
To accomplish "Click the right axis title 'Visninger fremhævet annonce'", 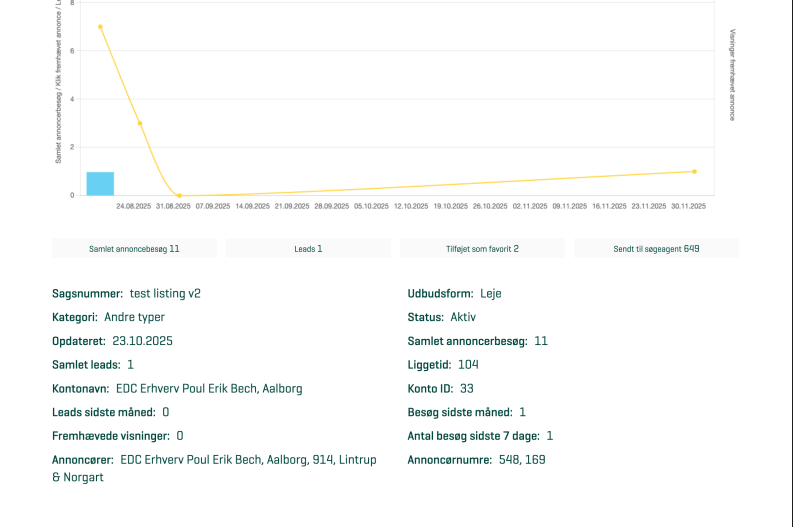I will (733, 75).
